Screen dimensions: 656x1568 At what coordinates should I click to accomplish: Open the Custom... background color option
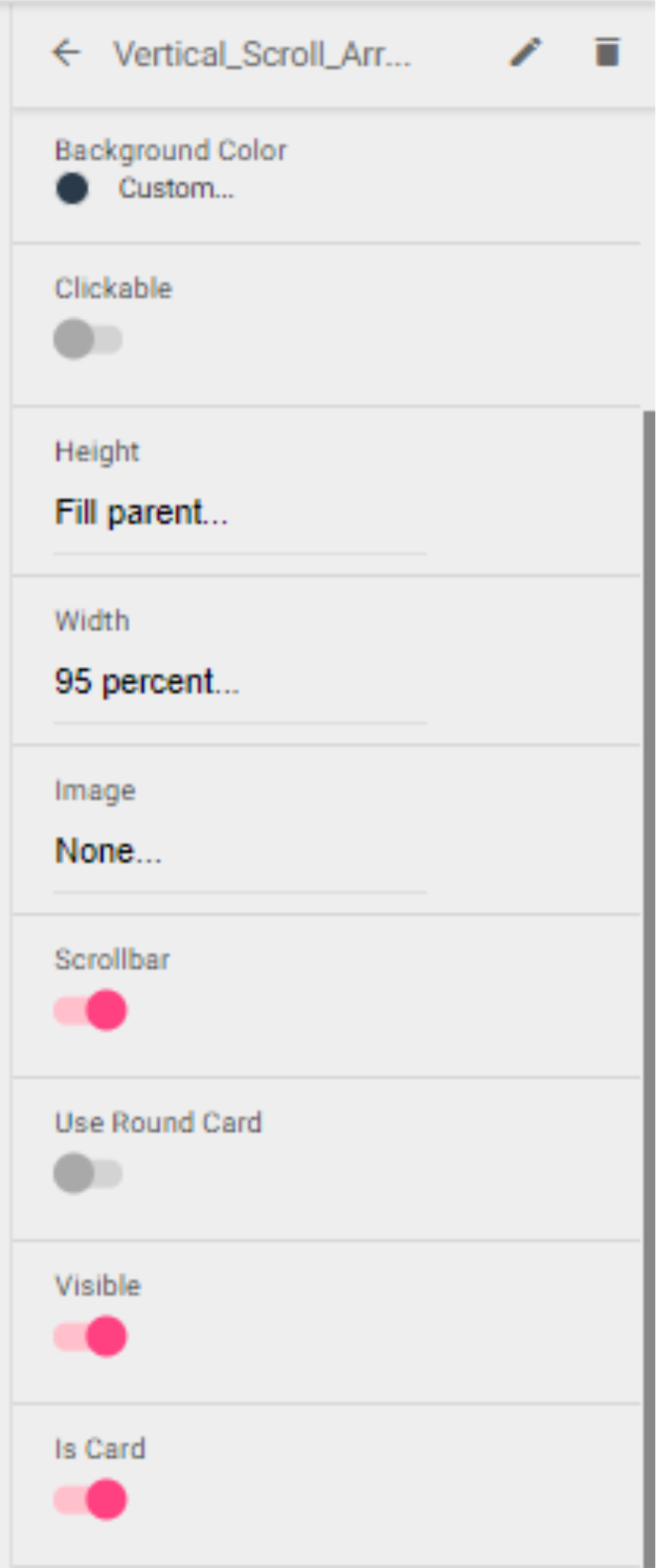click(x=176, y=188)
